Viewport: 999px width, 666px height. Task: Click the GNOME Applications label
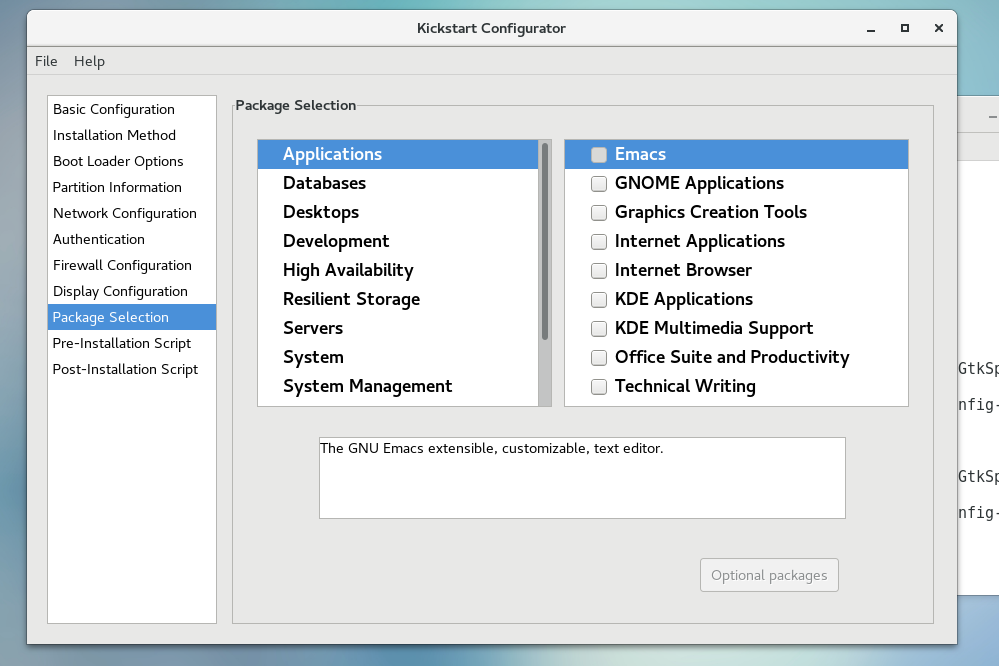coord(699,184)
